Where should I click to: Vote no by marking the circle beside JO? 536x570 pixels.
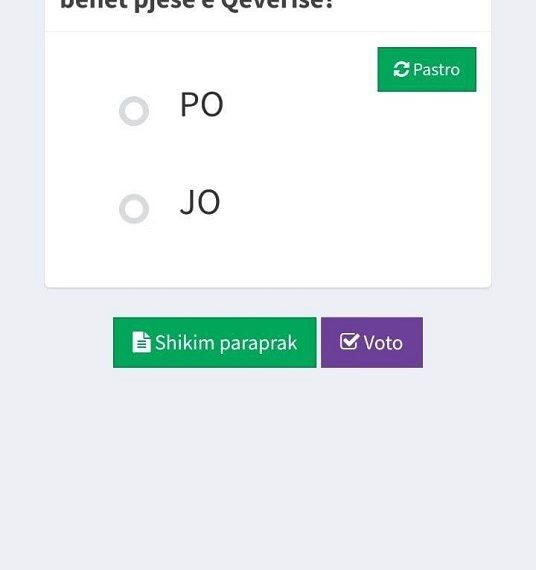tap(134, 209)
